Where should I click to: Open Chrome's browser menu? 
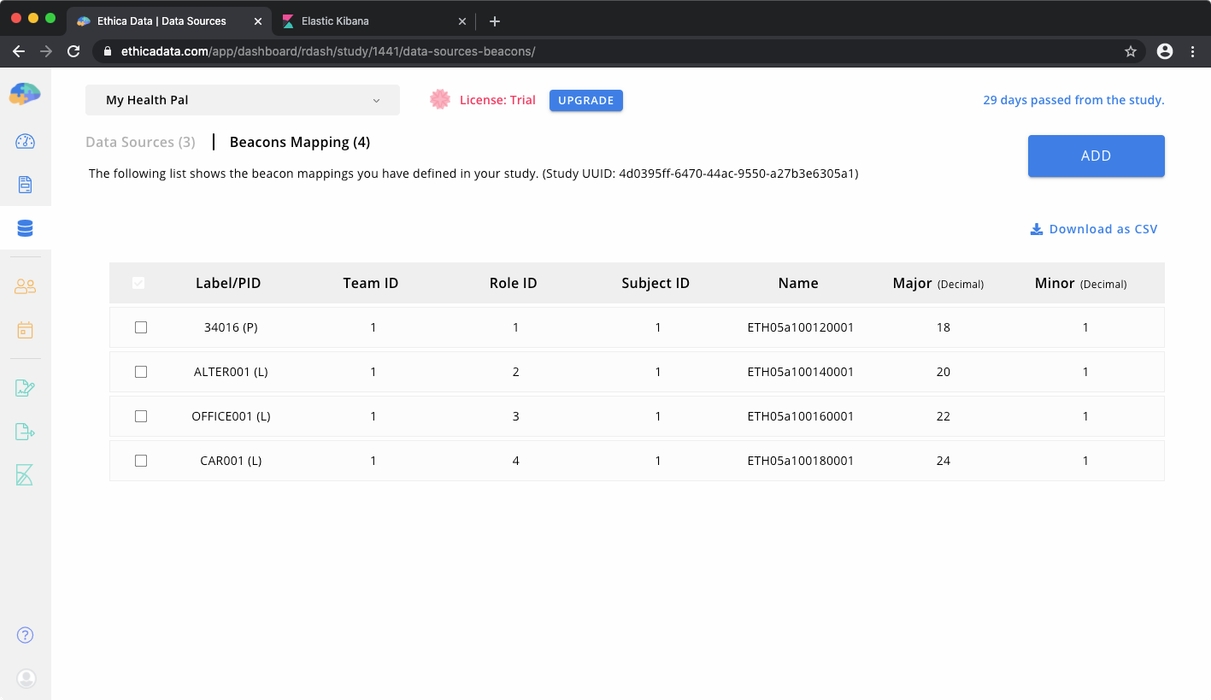[1192, 49]
